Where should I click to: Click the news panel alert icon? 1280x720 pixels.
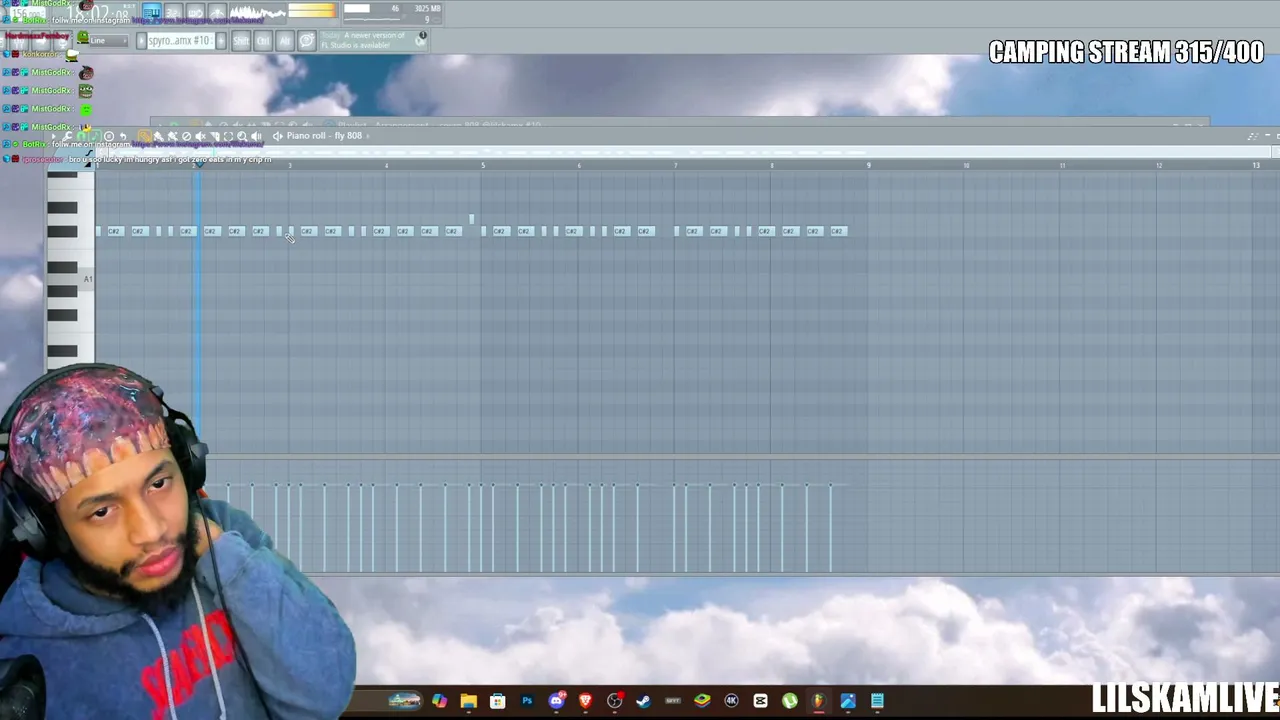click(422, 38)
